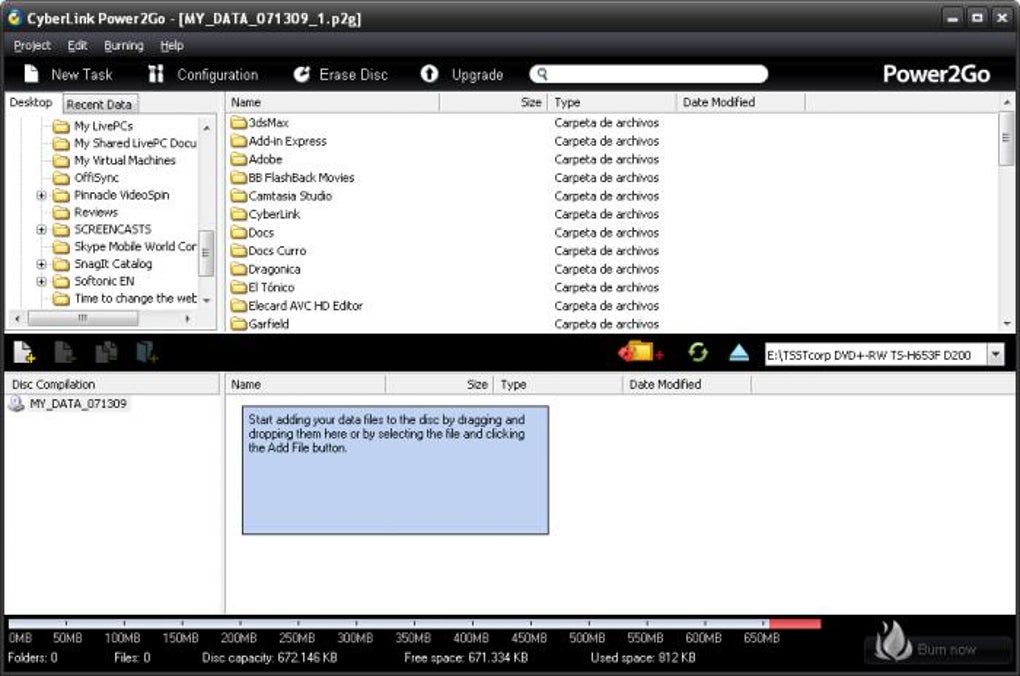1020x676 pixels.
Task: Select the Add-in Express folder row
Action: (x=287, y=141)
